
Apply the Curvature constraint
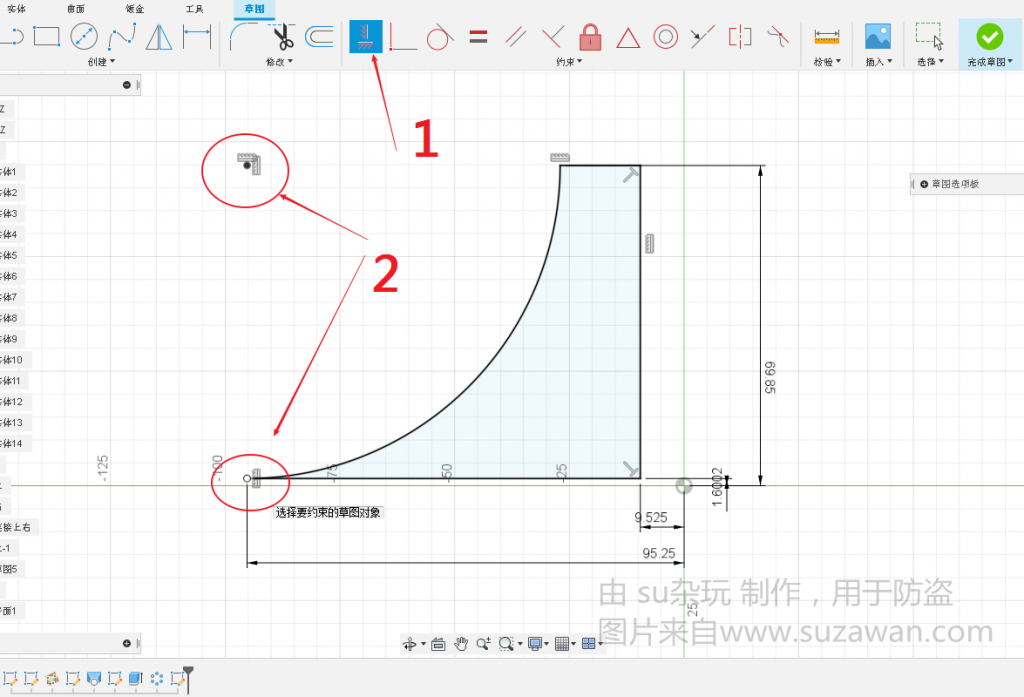click(778, 37)
